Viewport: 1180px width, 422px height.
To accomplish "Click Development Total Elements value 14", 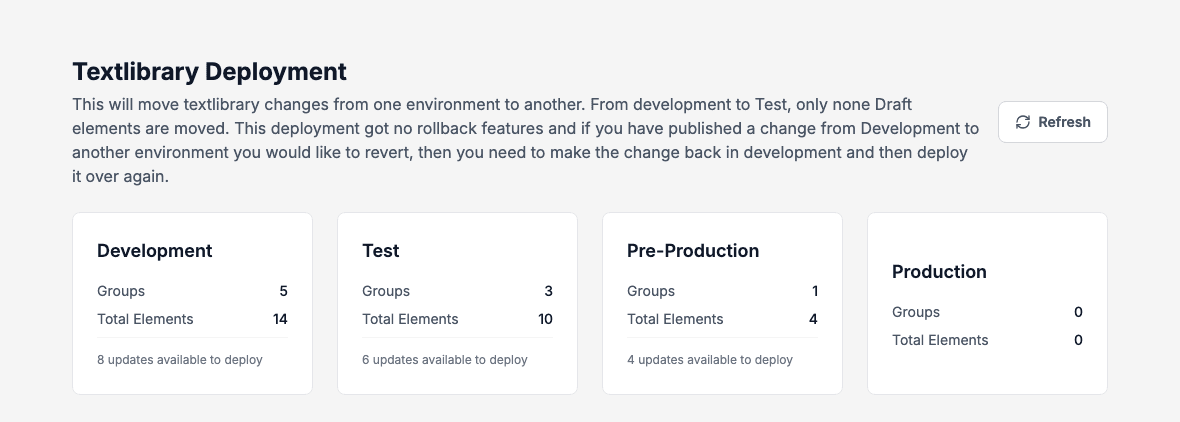I will pos(280,319).
